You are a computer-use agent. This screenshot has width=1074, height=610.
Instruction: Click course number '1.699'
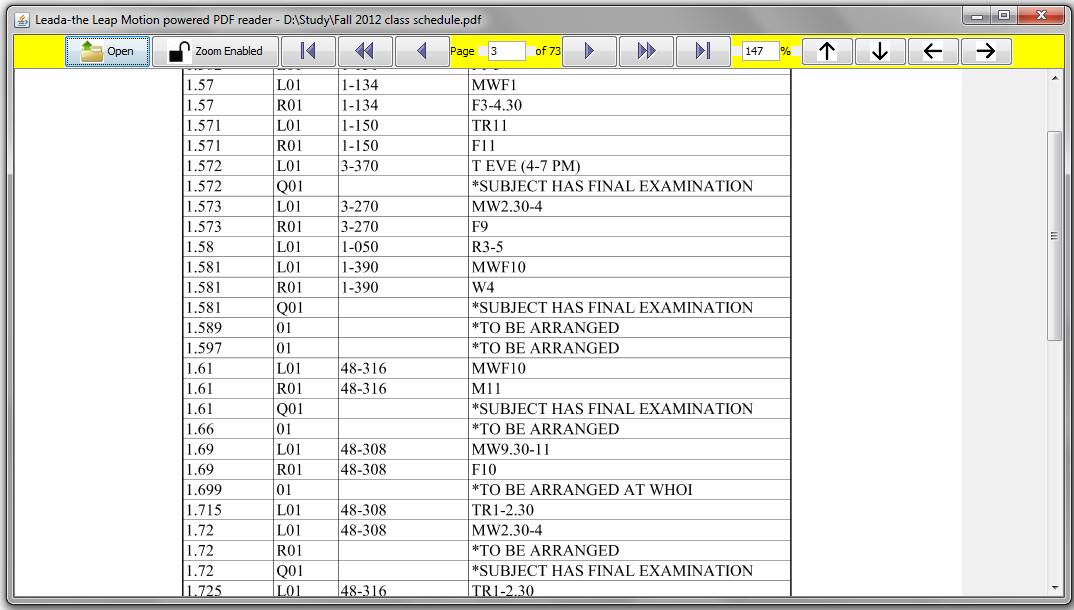coord(204,490)
